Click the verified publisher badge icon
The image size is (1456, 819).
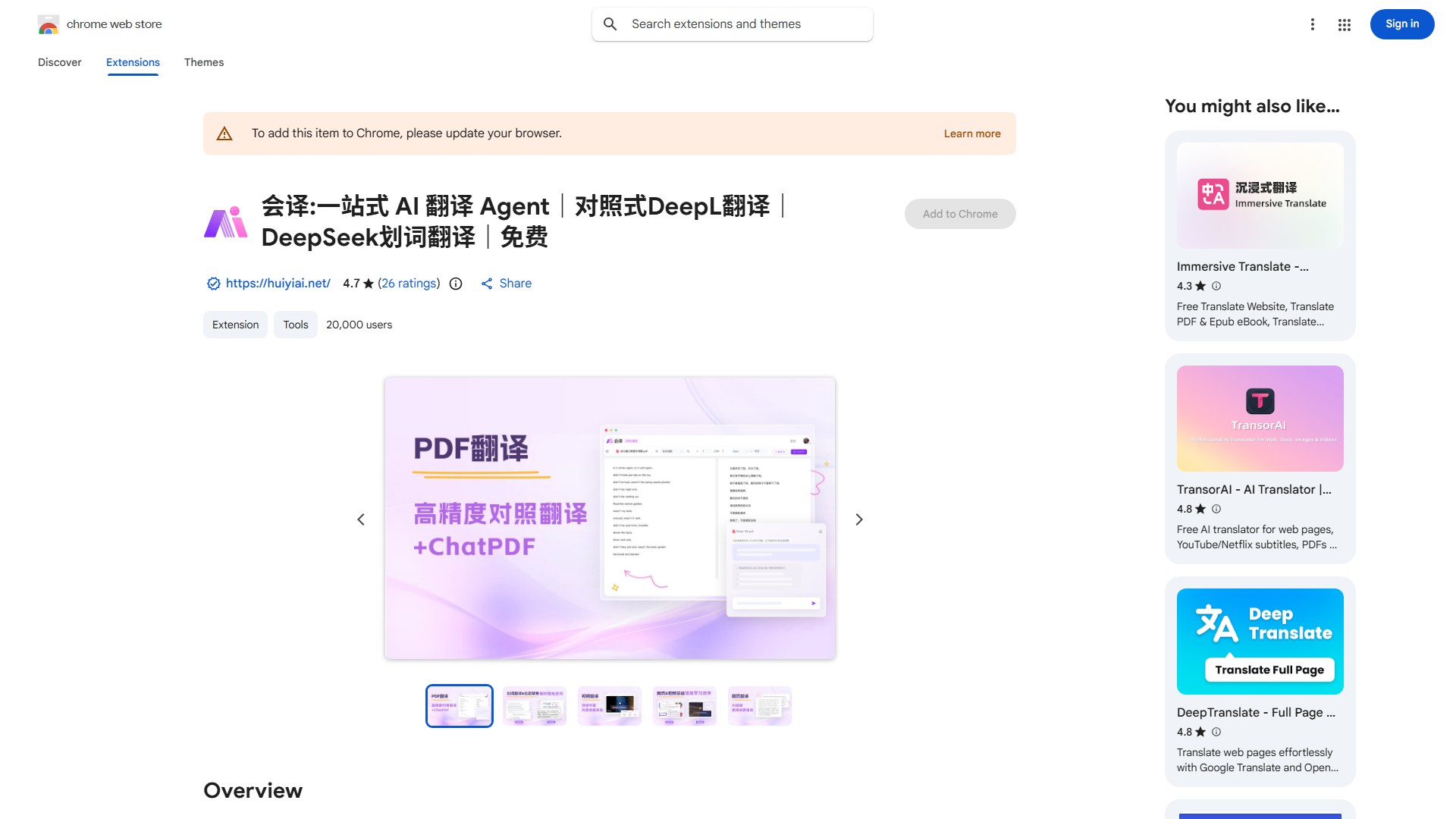click(213, 283)
